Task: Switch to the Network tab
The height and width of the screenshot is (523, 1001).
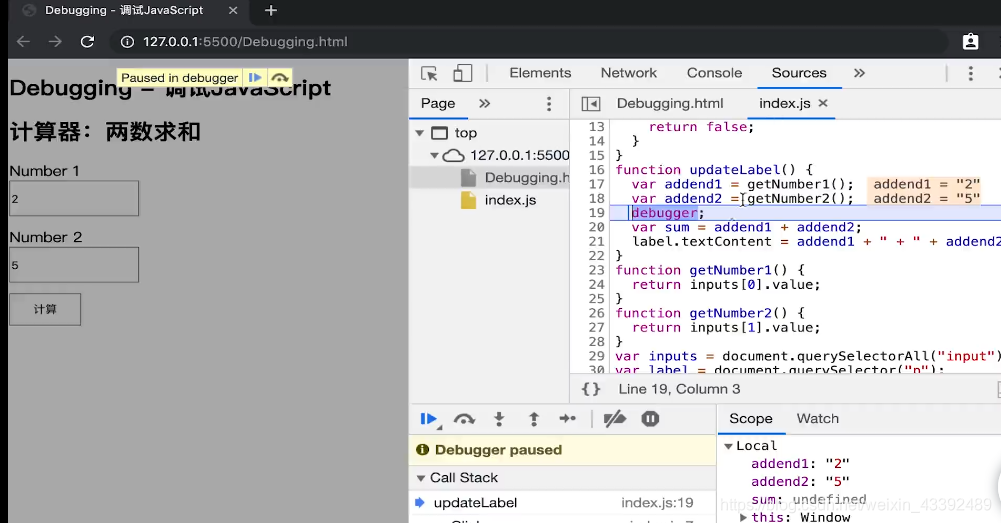Action: pos(629,73)
